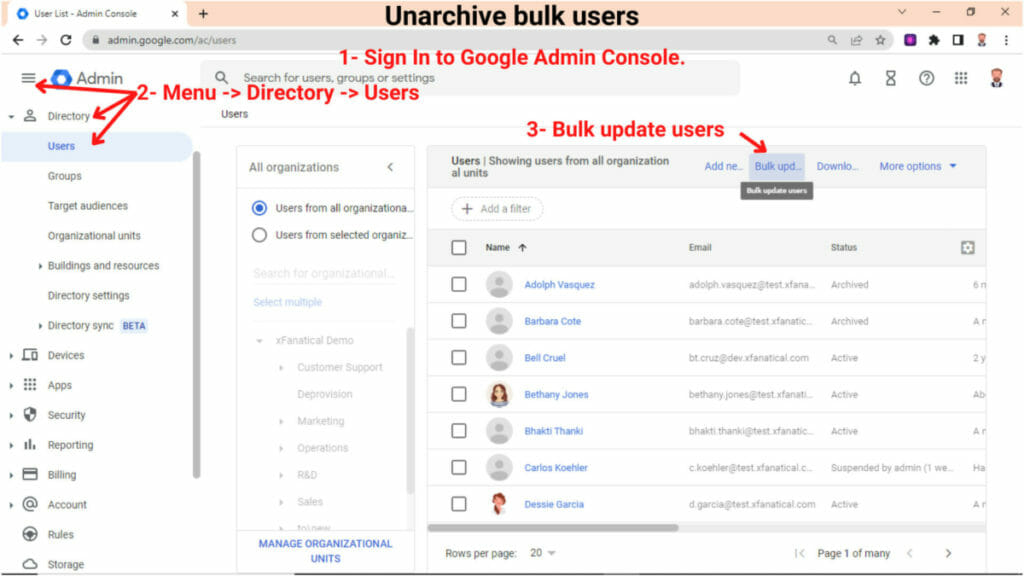The width and height of the screenshot is (1024, 576).
Task: Open the notifications bell icon
Action: pyautogui.click(x=855, y=77)
